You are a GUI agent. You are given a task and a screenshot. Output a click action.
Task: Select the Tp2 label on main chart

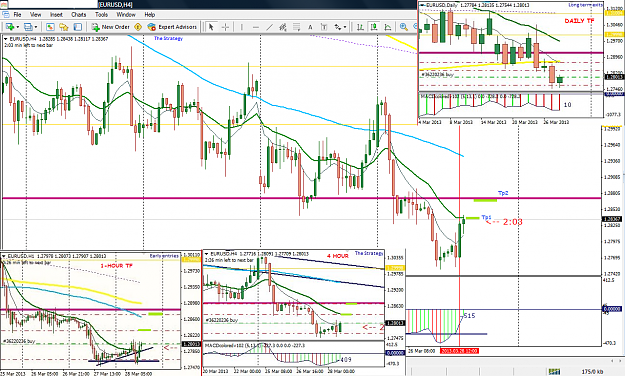pos(503,193)
